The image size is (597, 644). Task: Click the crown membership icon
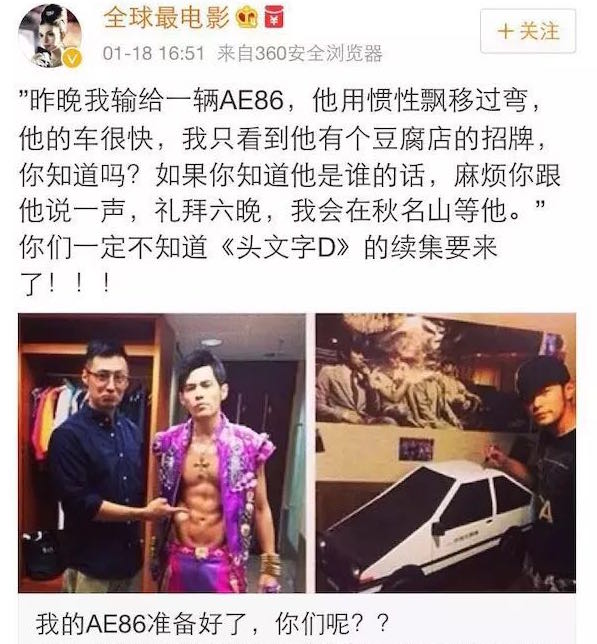click(247, 18)
